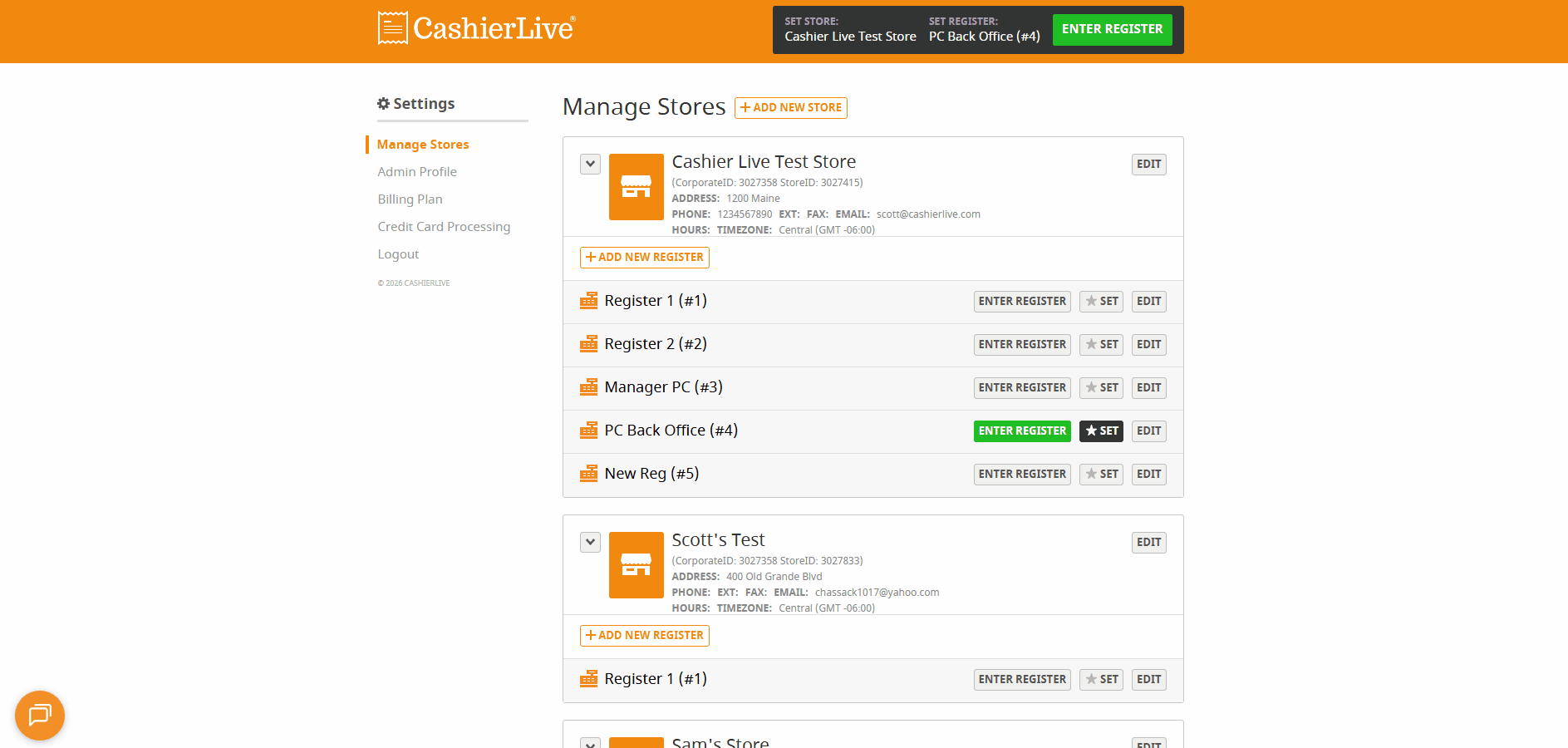Collapse the Sam's Store section

click(590, 743)
